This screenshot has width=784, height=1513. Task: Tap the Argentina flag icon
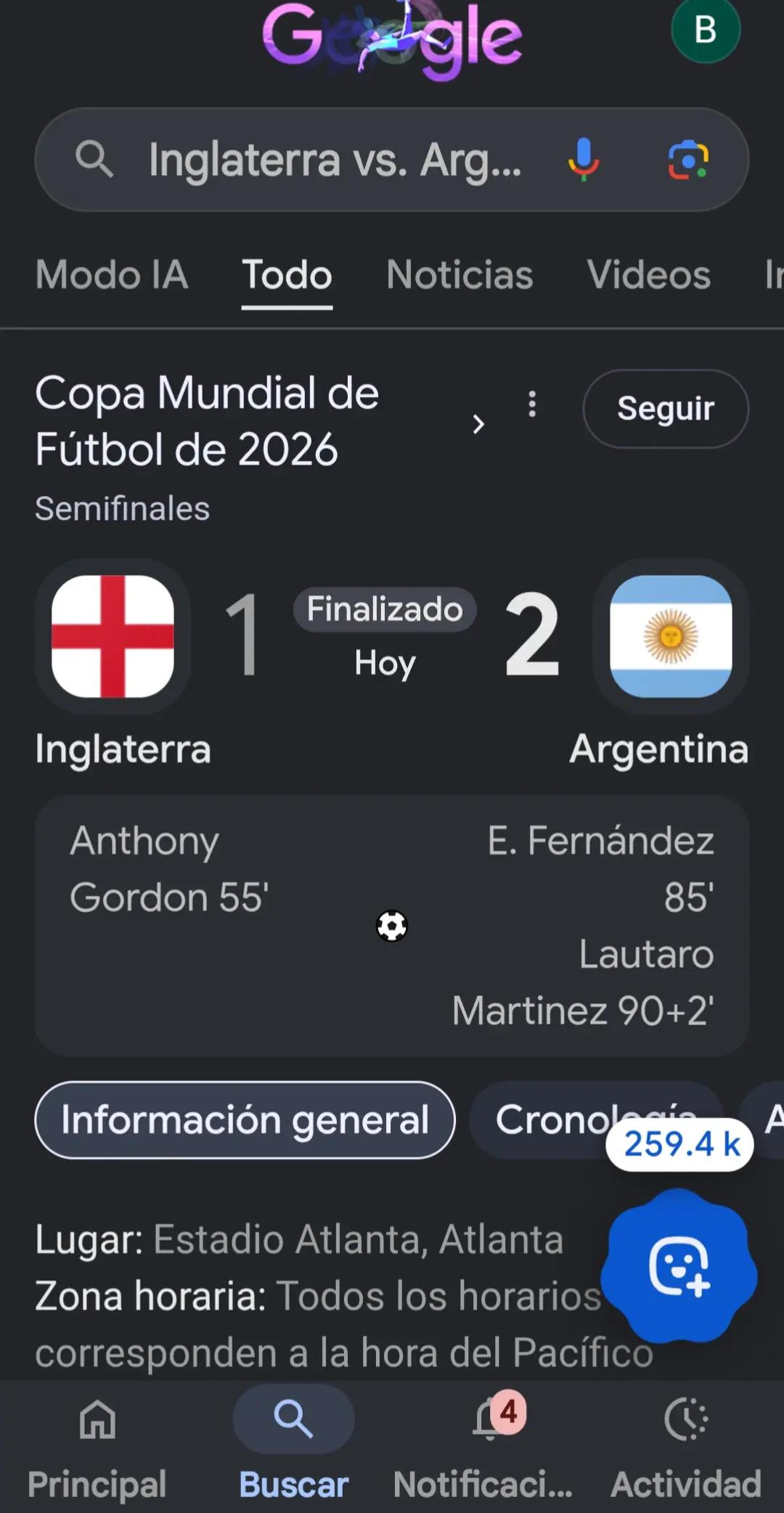671,636
